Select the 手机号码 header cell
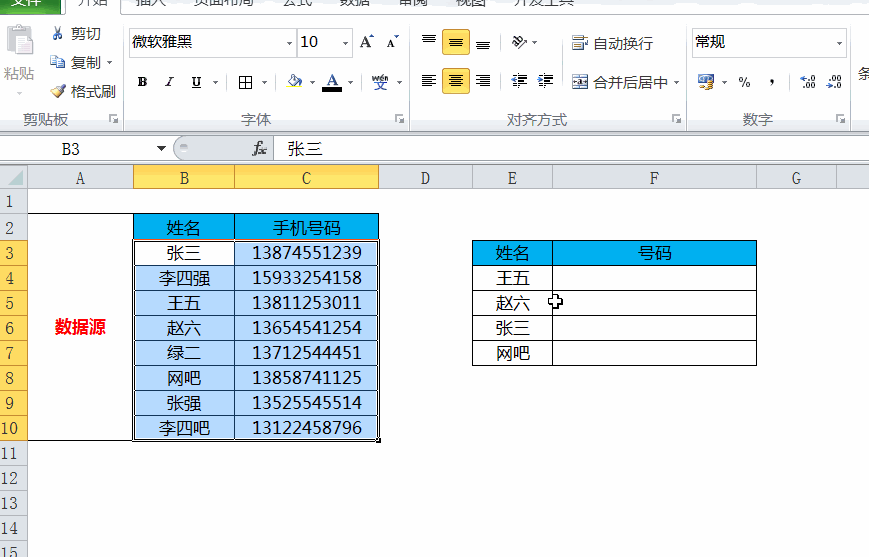869x557 pixels. click(x=306, y=227)
